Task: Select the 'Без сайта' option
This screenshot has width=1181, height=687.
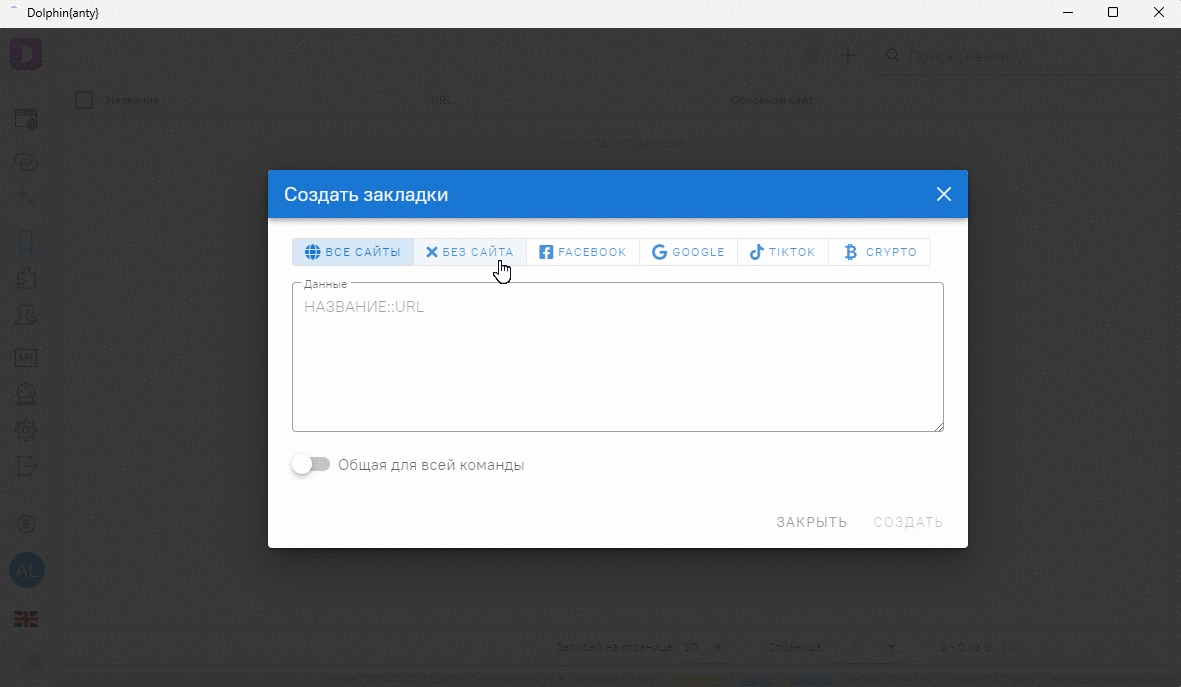Action: click(469, 252)
